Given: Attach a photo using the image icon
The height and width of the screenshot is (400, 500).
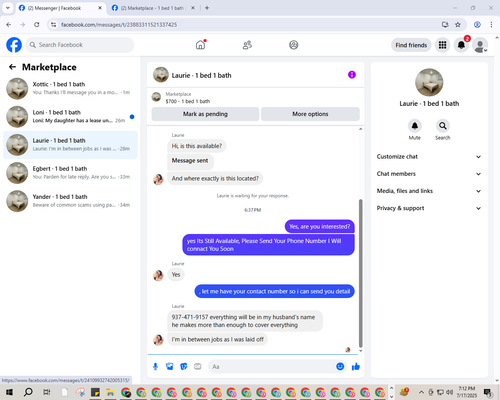Looking at the screenshot, I should pos(170,367).
